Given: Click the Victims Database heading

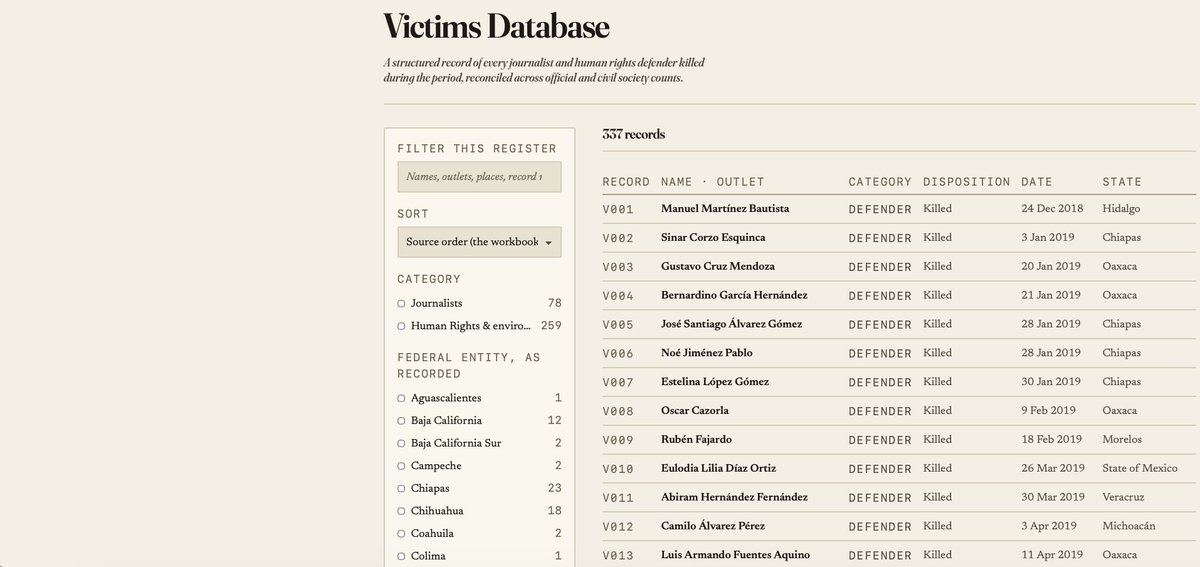Looking at the screenshot, I should pyautogui.click(x=496, y=25).
